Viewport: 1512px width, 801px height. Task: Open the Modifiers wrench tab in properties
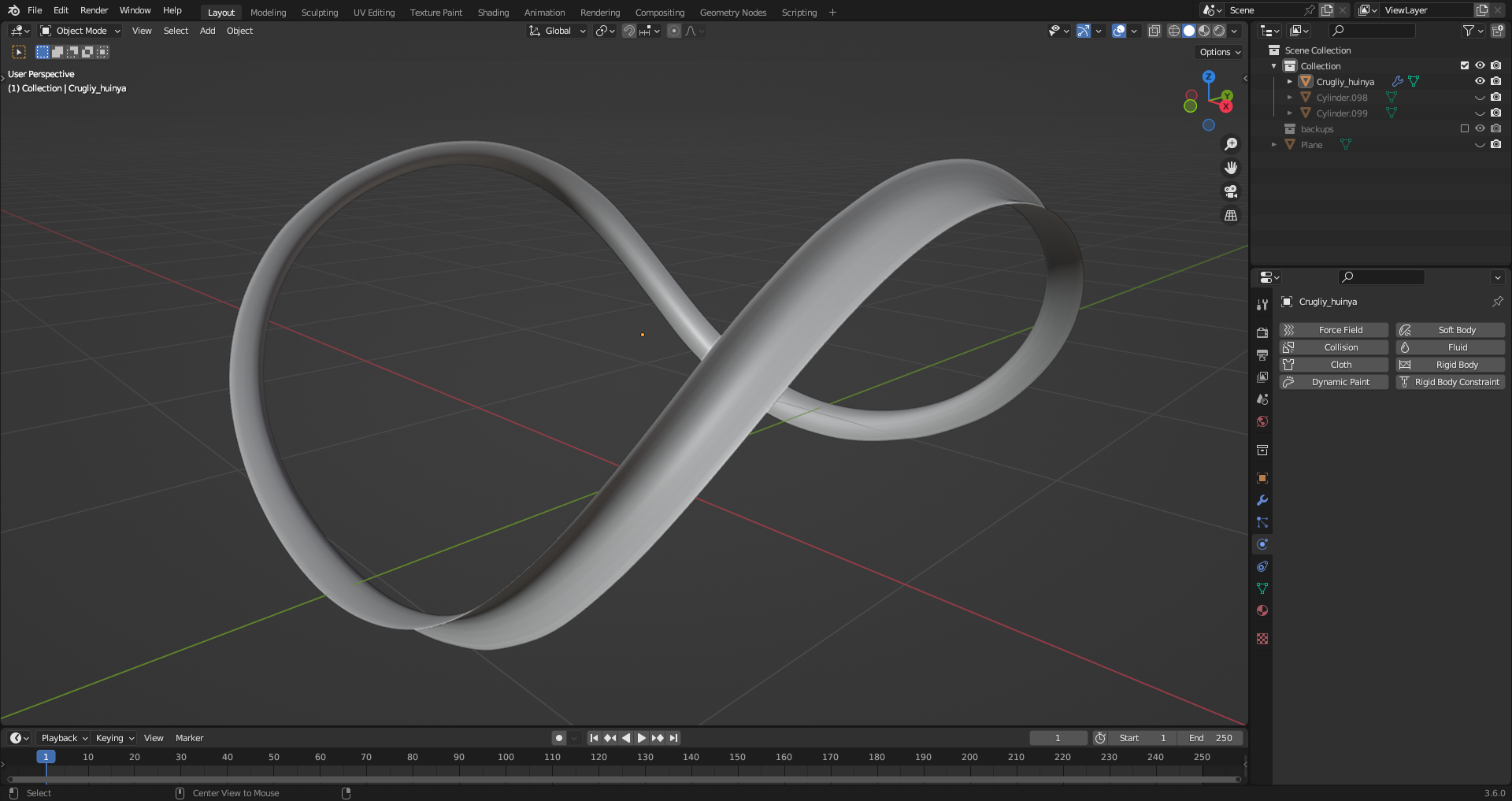click(x=1262, y=500)
